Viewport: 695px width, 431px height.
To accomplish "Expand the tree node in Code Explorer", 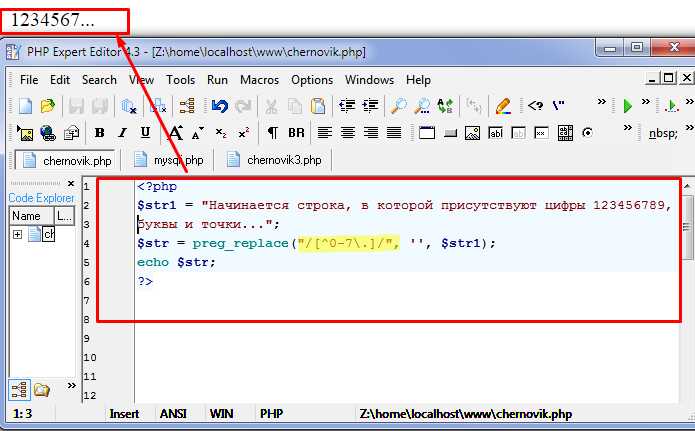I will pyautogui.click(x=17, y=234).
